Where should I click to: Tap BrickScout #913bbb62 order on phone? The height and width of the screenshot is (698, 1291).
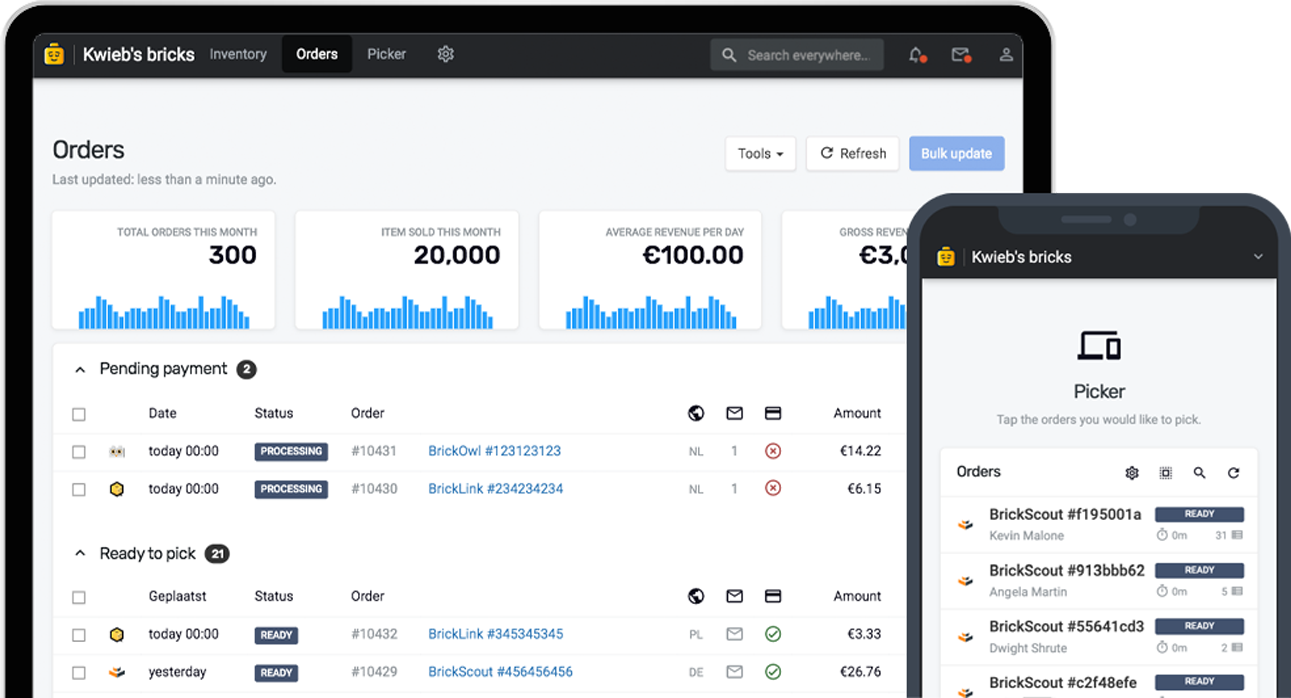pyautogui.click(x=1099, y=580)
